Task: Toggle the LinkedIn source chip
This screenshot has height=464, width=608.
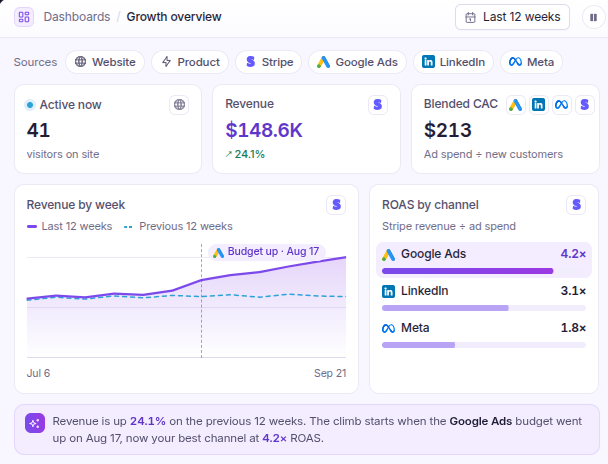Action: click(453, 62)
